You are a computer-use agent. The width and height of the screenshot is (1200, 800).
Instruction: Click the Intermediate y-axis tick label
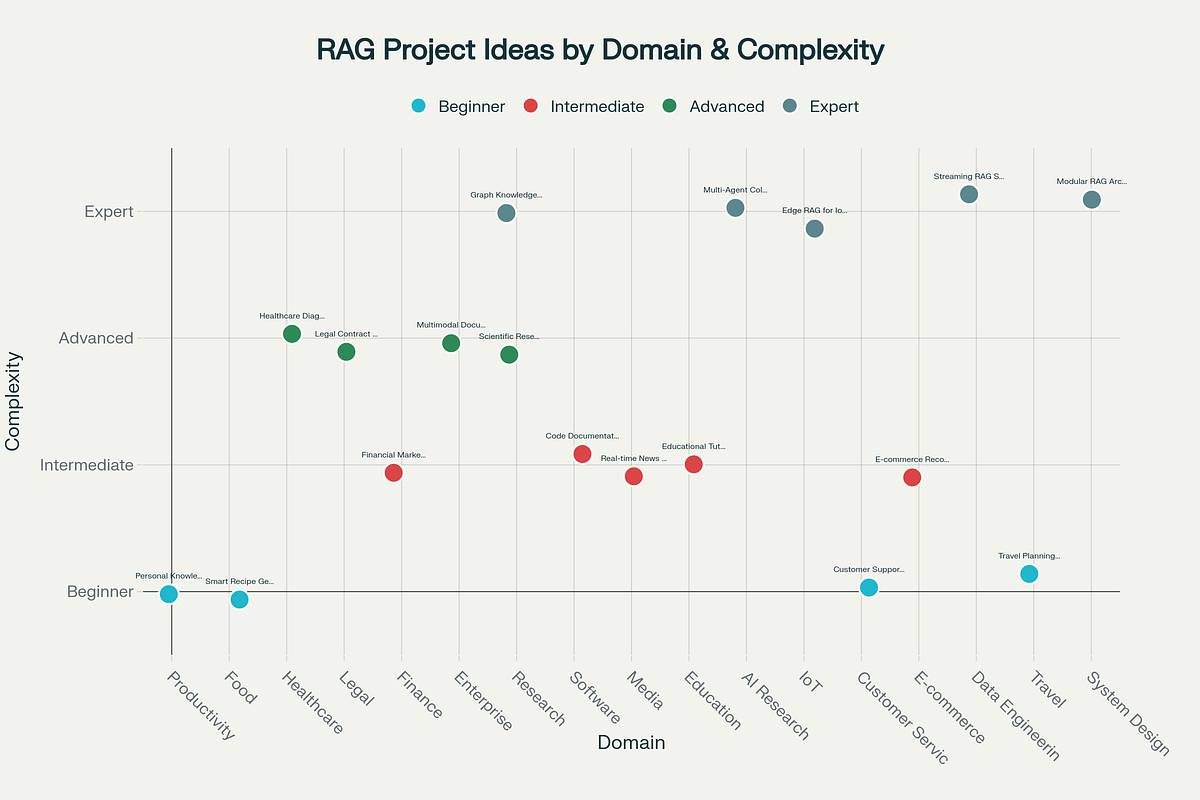tap(86, 465)
